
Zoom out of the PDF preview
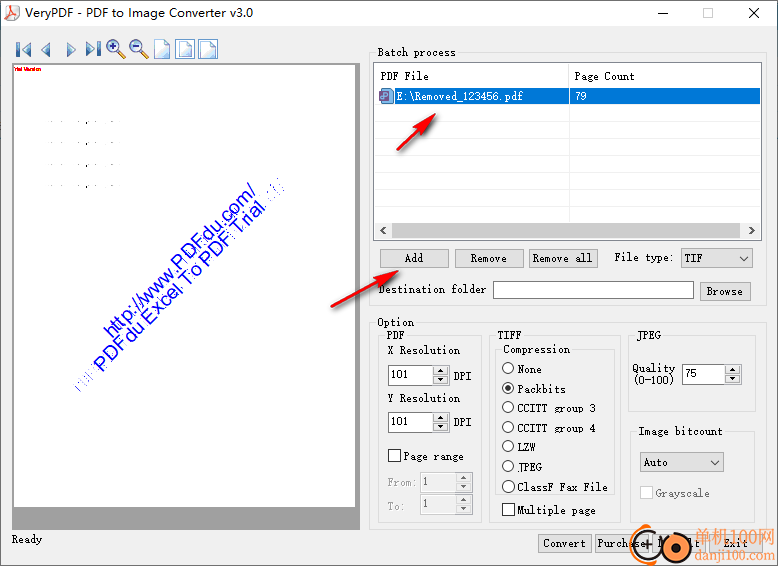[138, 49]
